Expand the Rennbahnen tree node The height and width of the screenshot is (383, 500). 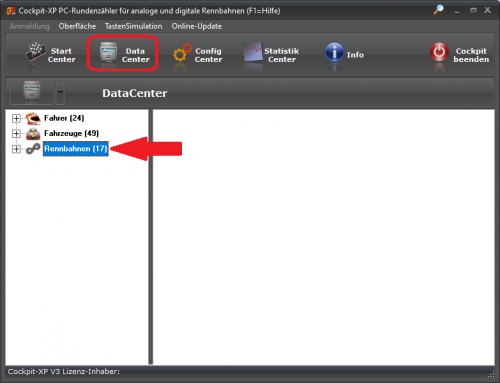point(16,149)
